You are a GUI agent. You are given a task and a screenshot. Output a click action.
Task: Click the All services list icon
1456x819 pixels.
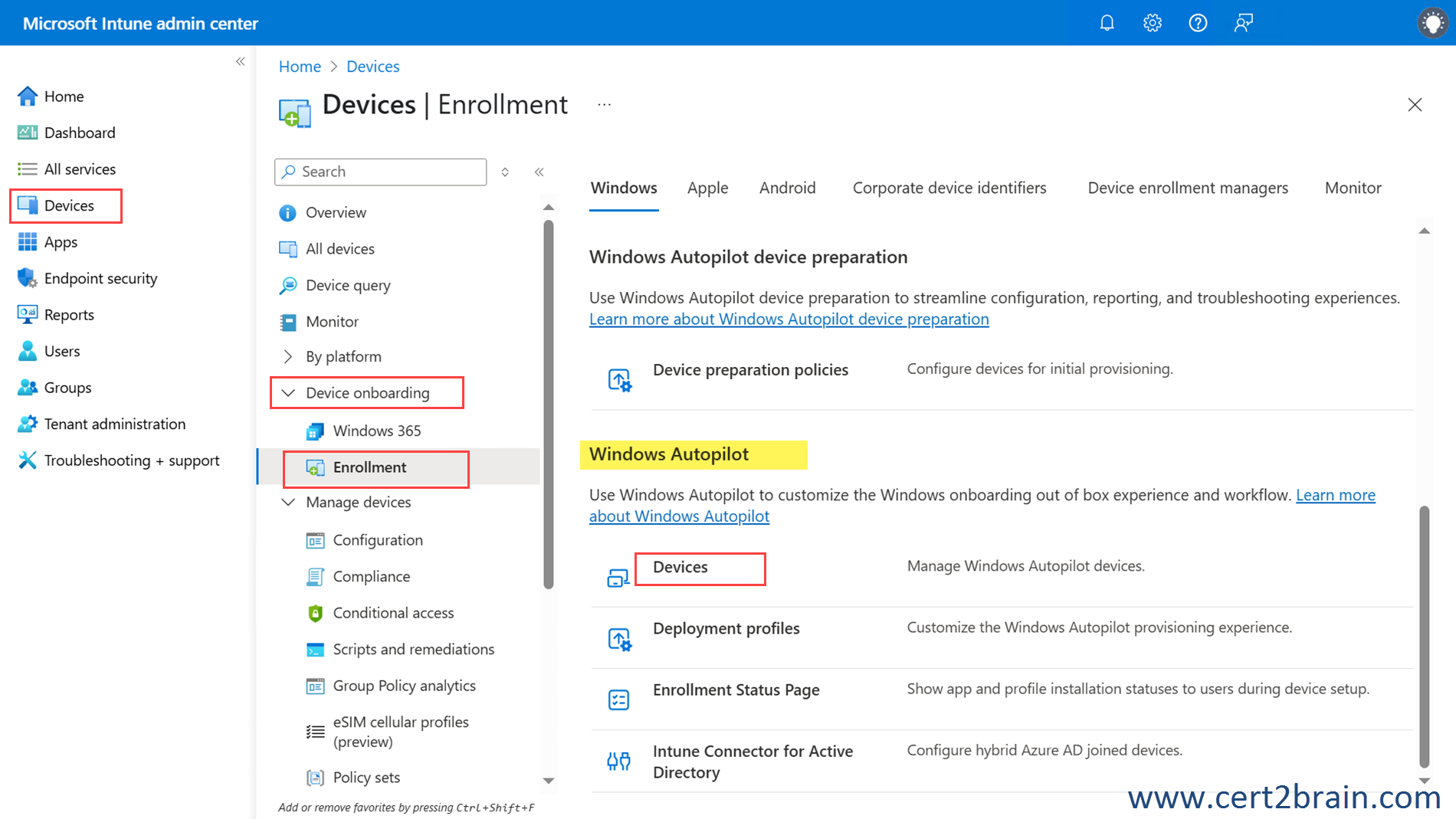tap(28, 169)
